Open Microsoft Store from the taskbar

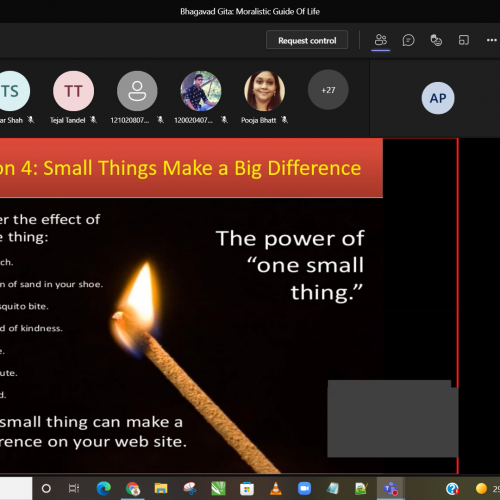point(247,489)
